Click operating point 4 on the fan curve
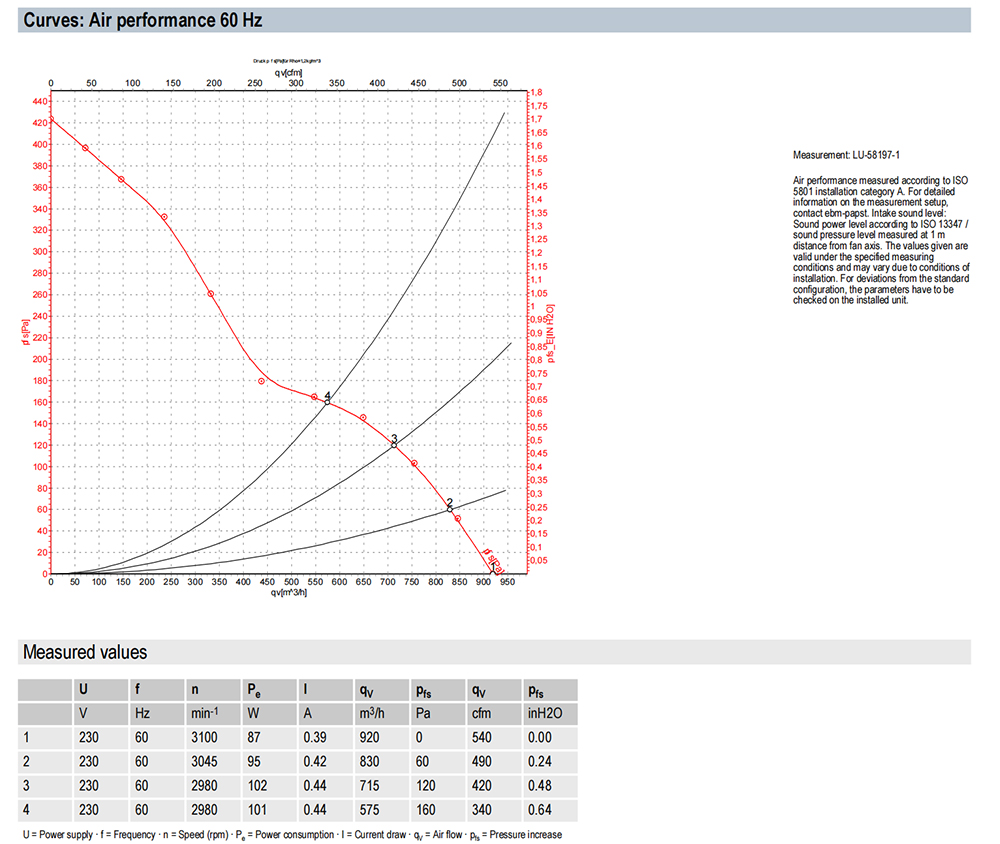 (327, 402)
